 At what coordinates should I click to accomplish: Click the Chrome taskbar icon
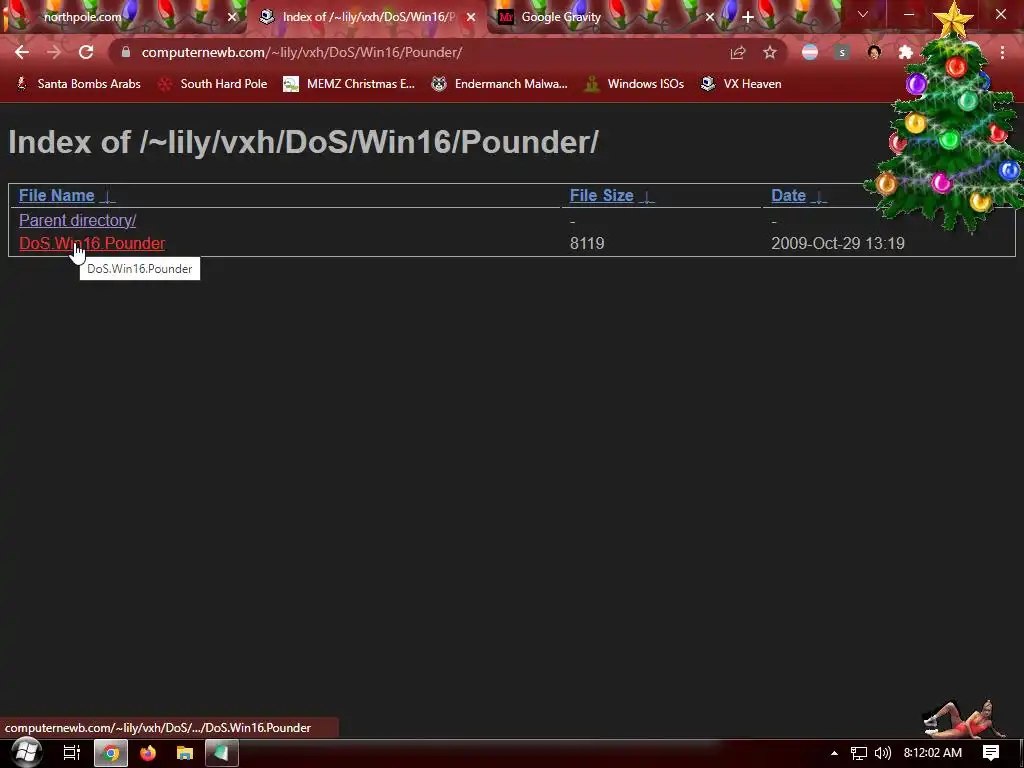(111, 753)
